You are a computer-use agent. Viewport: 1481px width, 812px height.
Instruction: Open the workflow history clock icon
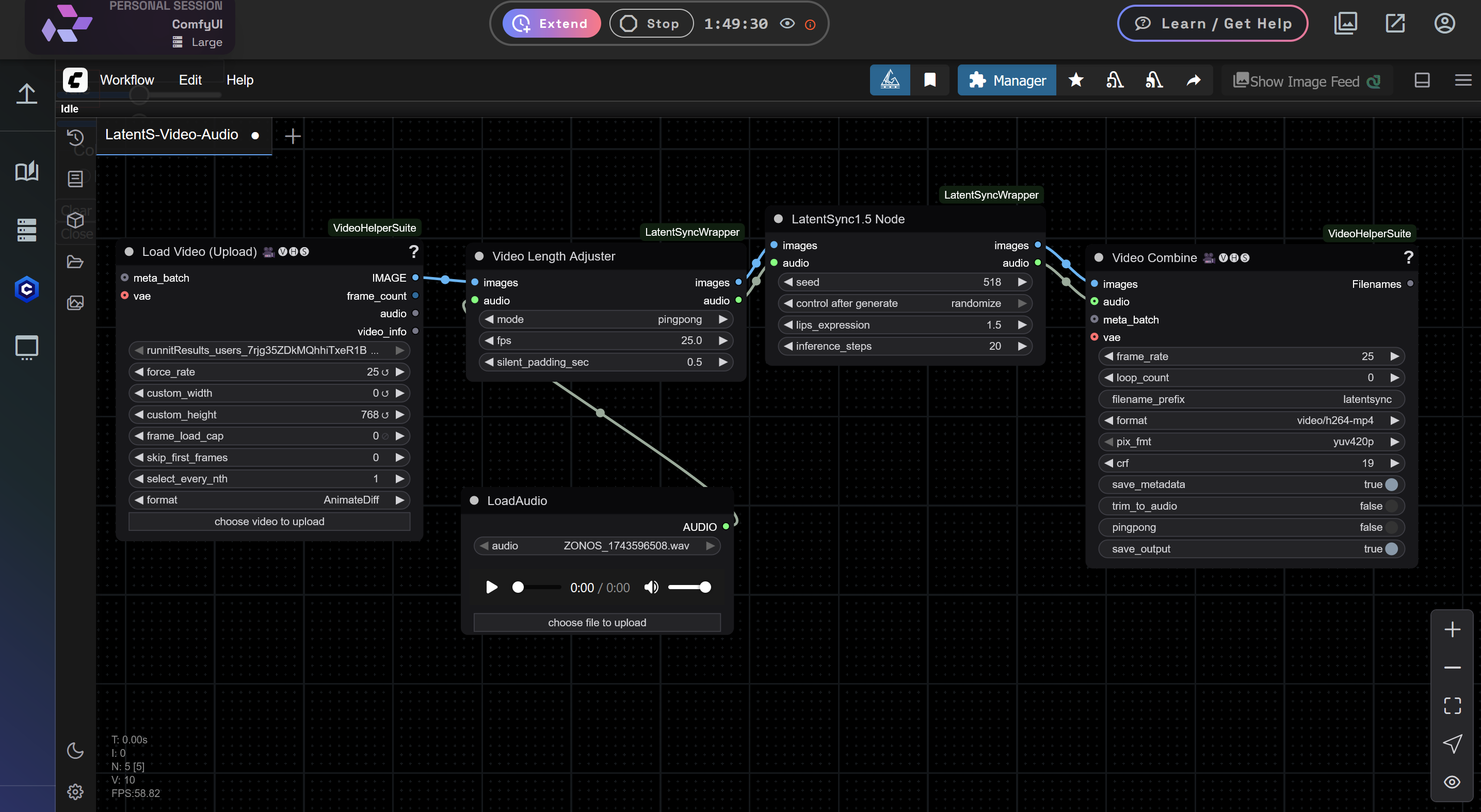(x=75, y=137)
